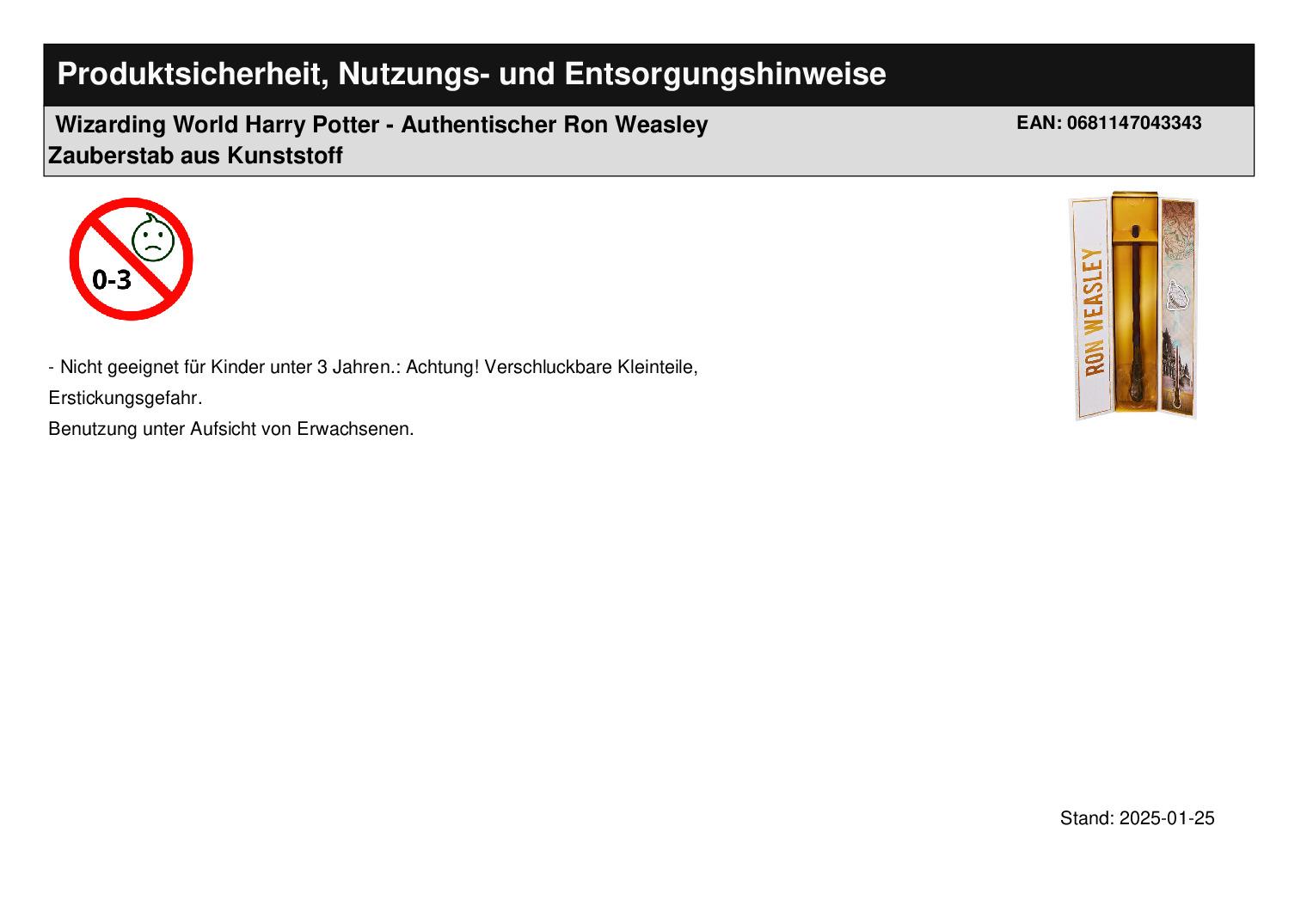Click the "RON WEASLEY" lettering on the packaging

[x=1092, y=311]
